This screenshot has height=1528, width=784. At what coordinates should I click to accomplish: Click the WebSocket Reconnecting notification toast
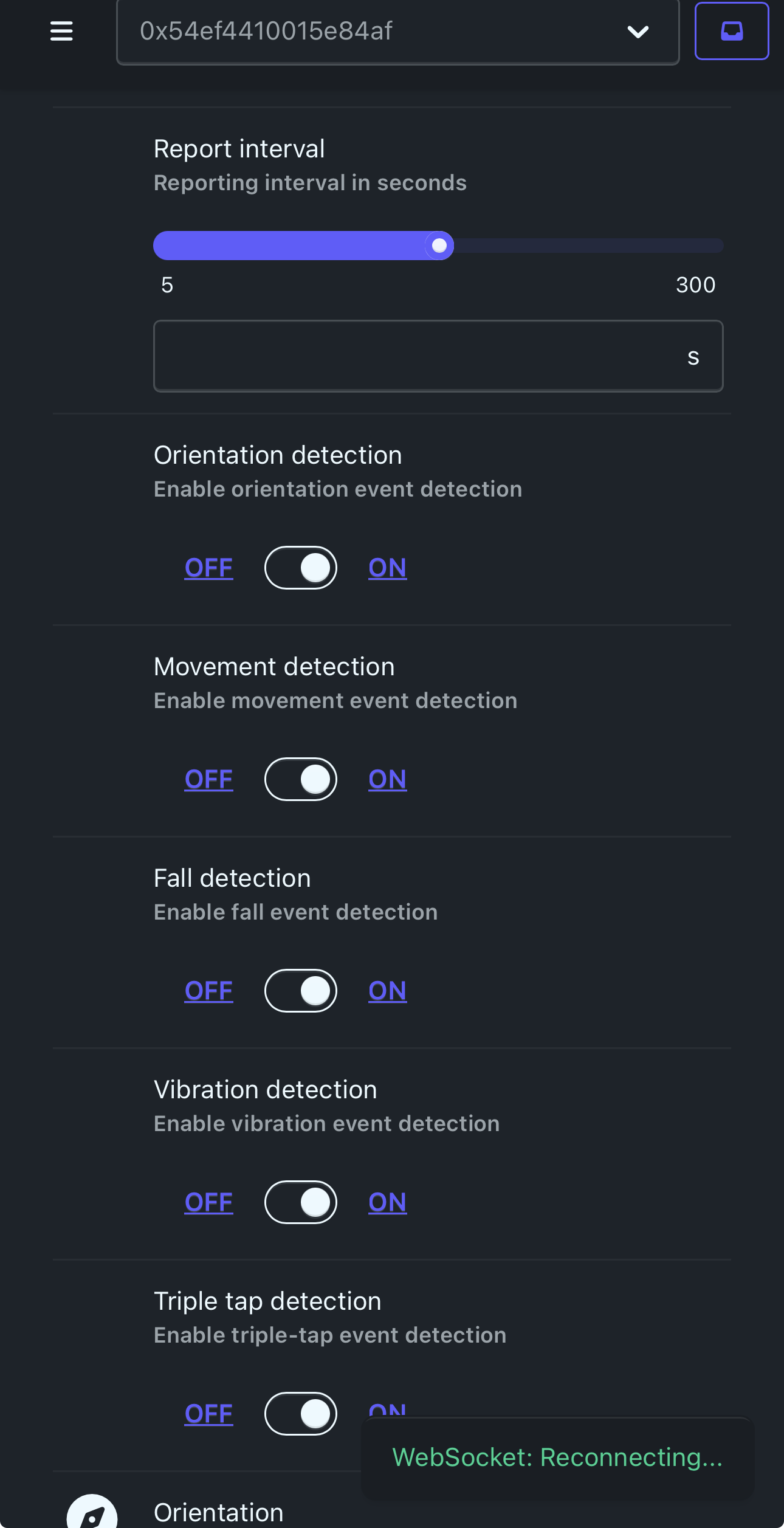pos(557,1457)
